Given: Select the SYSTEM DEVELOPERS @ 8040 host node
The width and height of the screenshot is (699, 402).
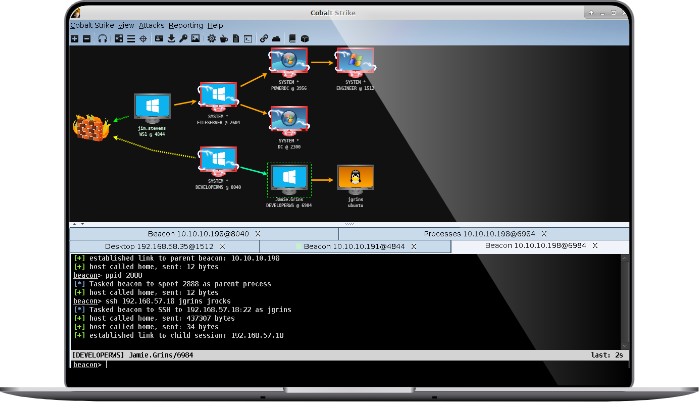Looking at the screenshot, I should coord(218,161).
